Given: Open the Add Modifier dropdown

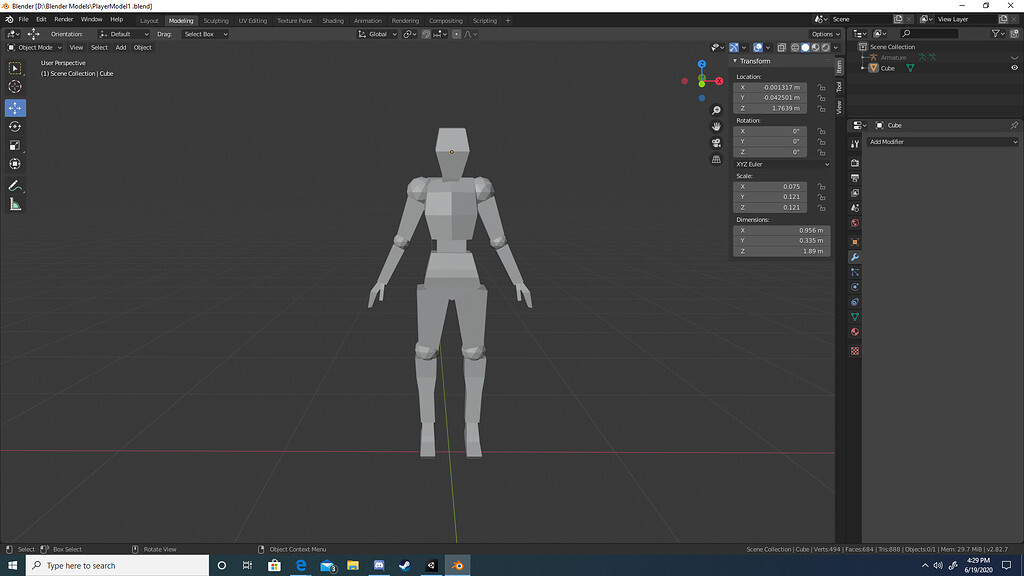Looking at the screenshot, I should tap(940, 141).
